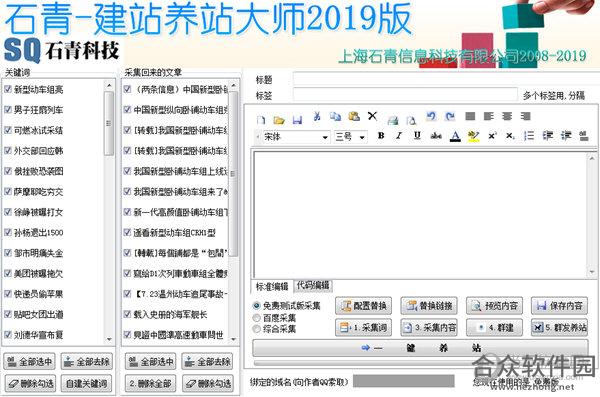Click the Cut scissors icon
The image size is (600, 397).
[x=317, y=116]
